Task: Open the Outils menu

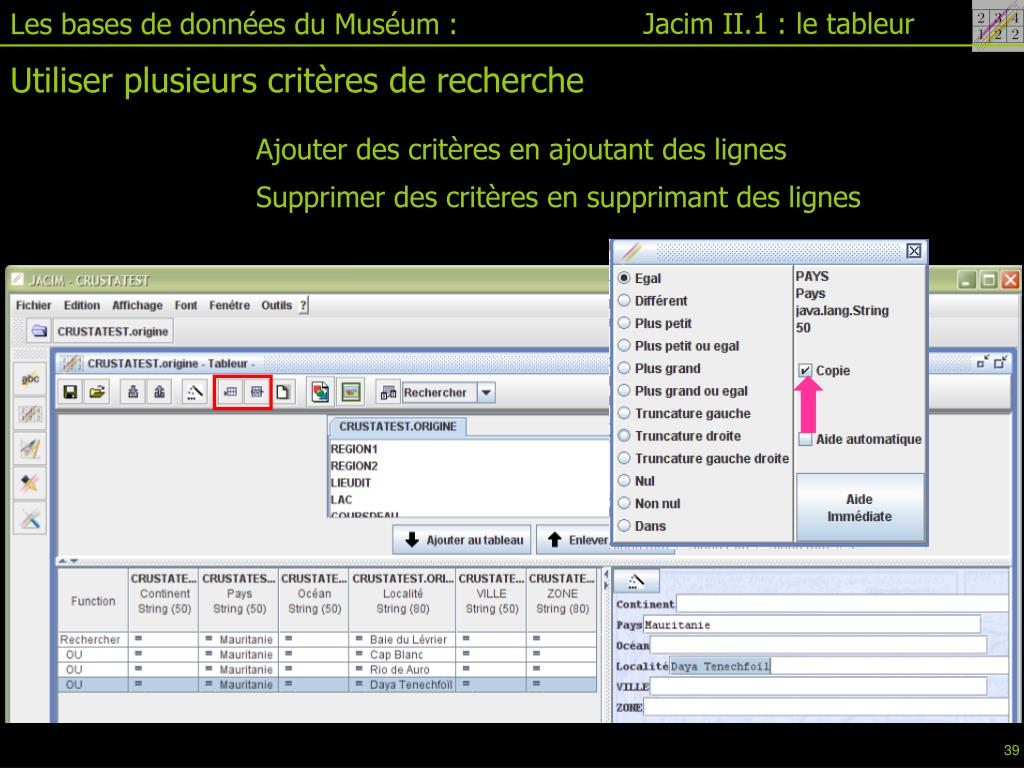Action: [276, 305]
